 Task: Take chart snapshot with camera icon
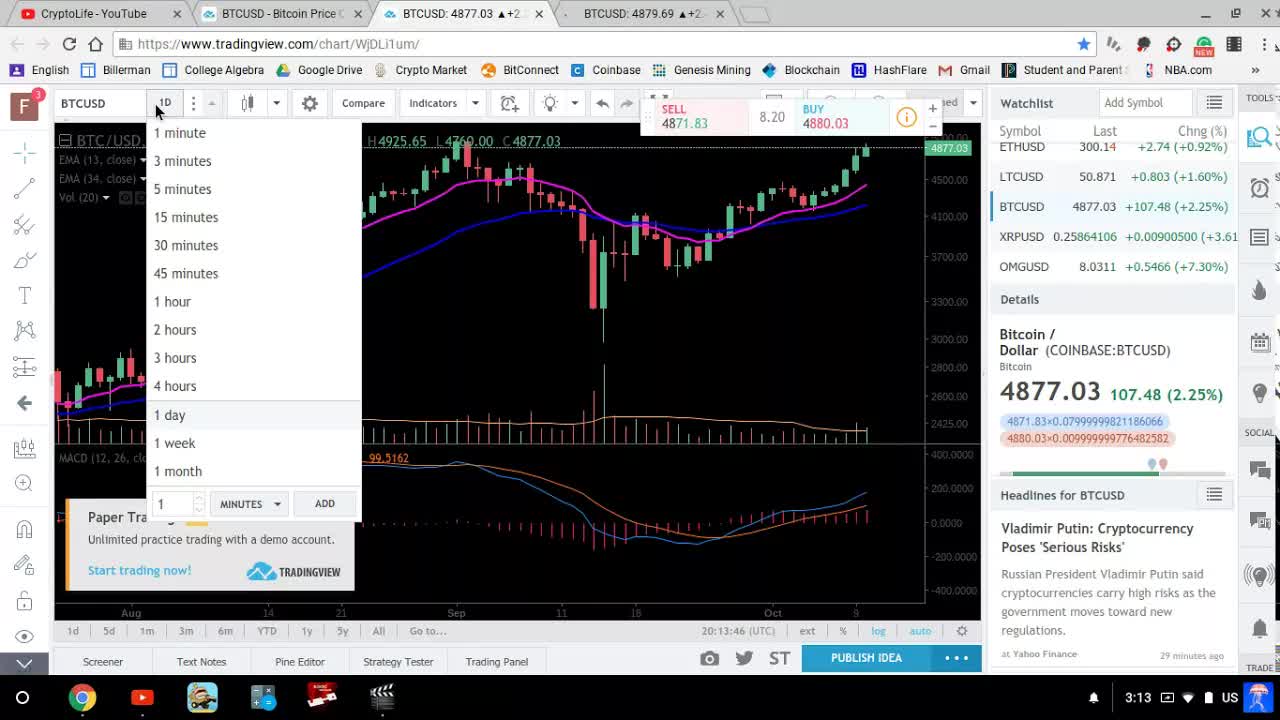[x=709, y=658]
